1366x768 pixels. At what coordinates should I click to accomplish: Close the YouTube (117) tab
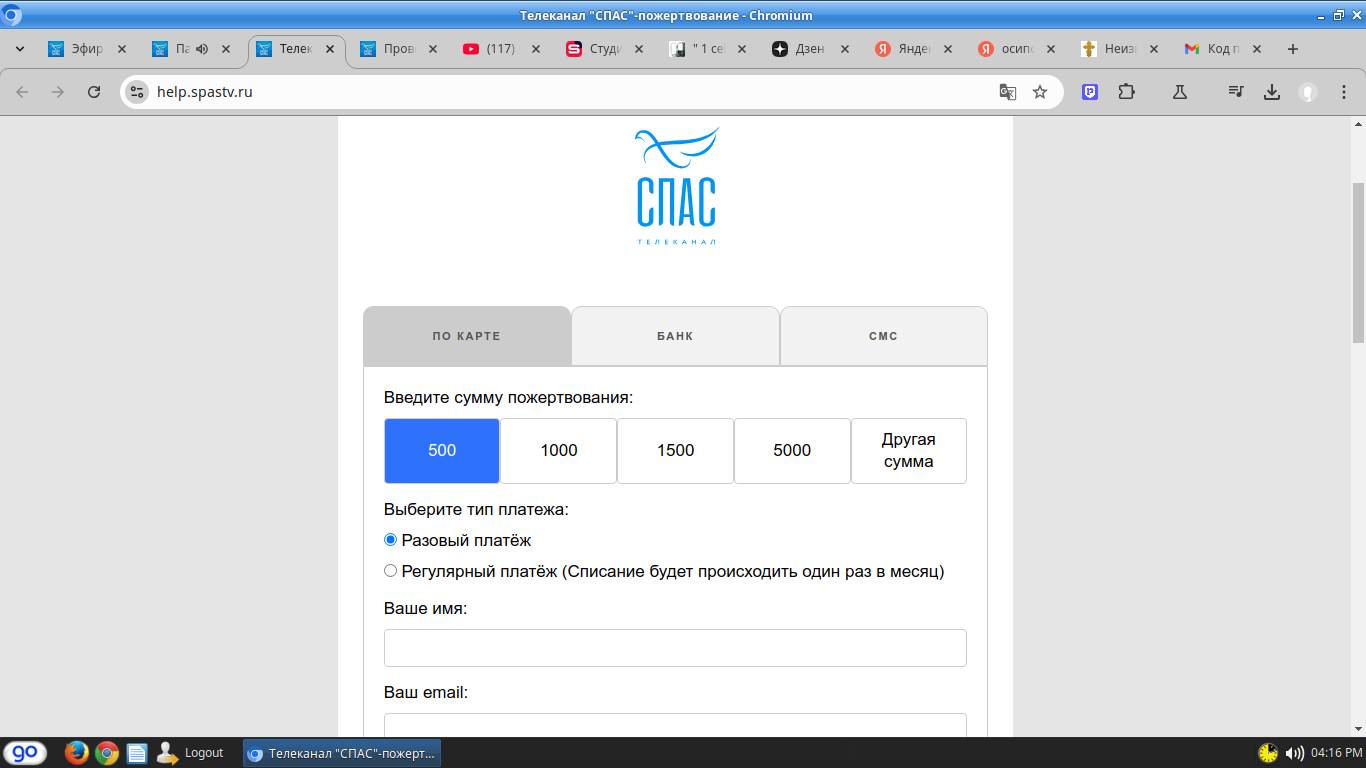(536, 49)
